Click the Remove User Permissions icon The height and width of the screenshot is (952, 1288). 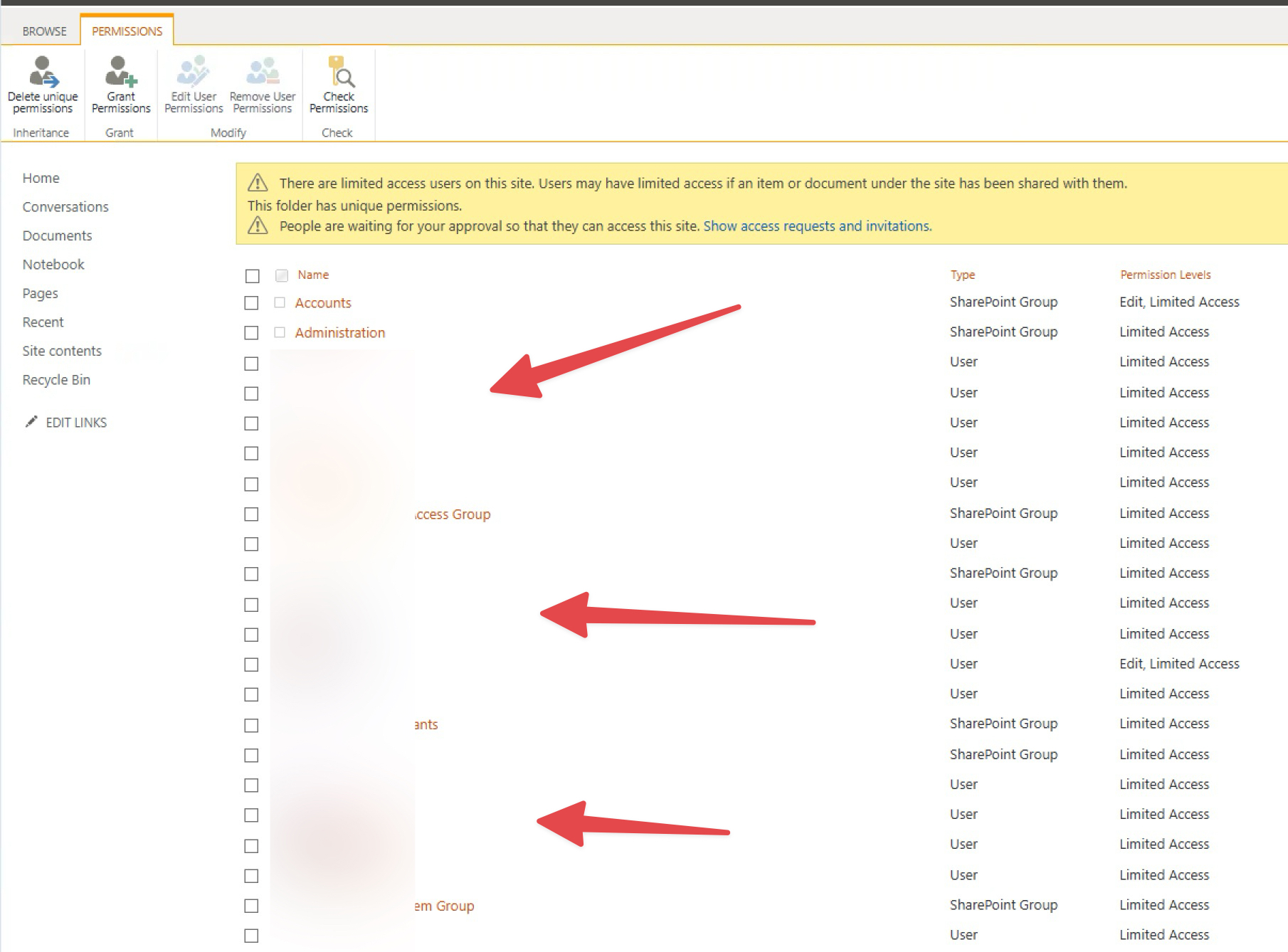(263, 71)
